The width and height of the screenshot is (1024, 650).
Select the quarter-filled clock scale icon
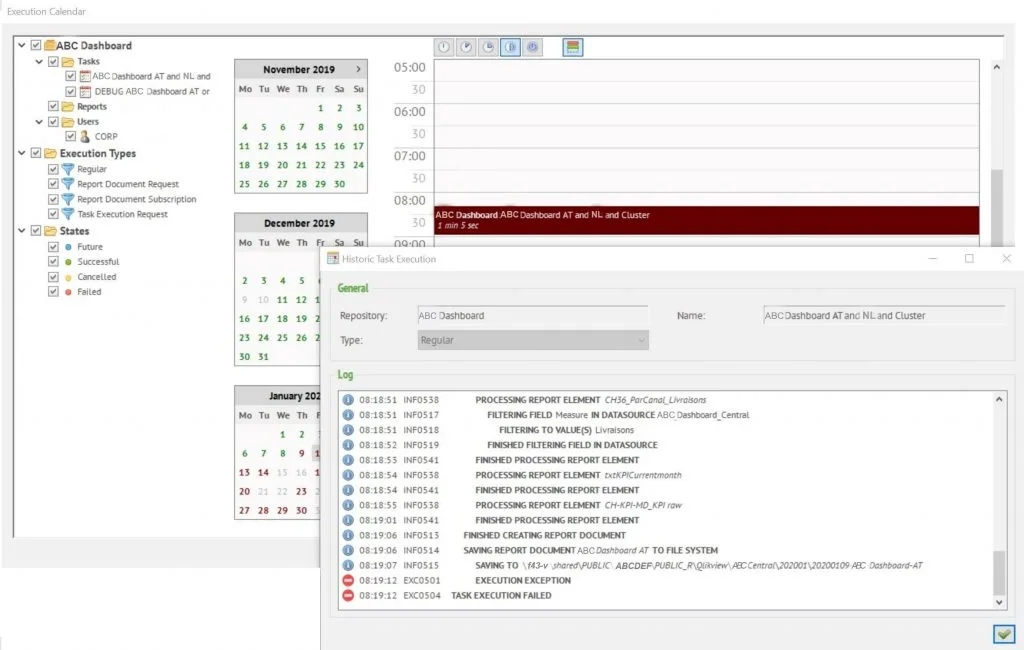click(x=488, y=47)
